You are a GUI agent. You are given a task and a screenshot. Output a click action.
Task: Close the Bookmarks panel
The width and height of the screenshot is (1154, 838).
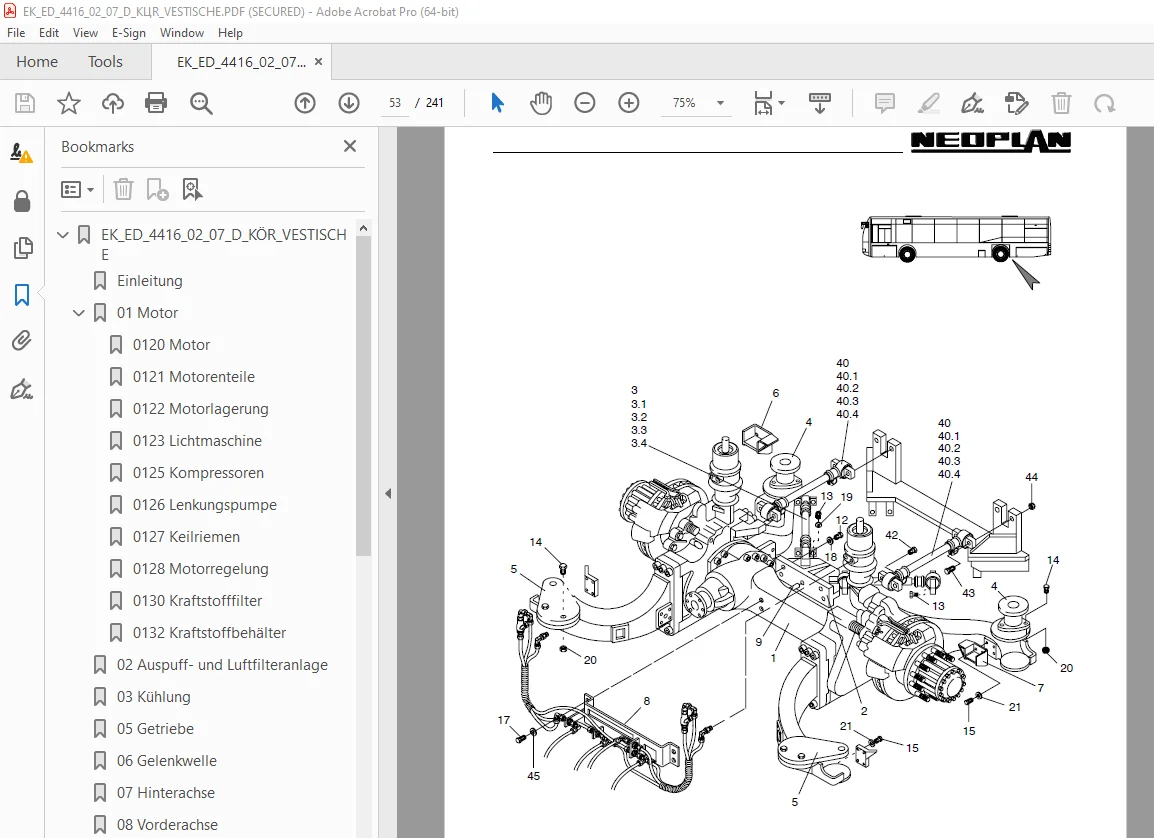point(350,146)
